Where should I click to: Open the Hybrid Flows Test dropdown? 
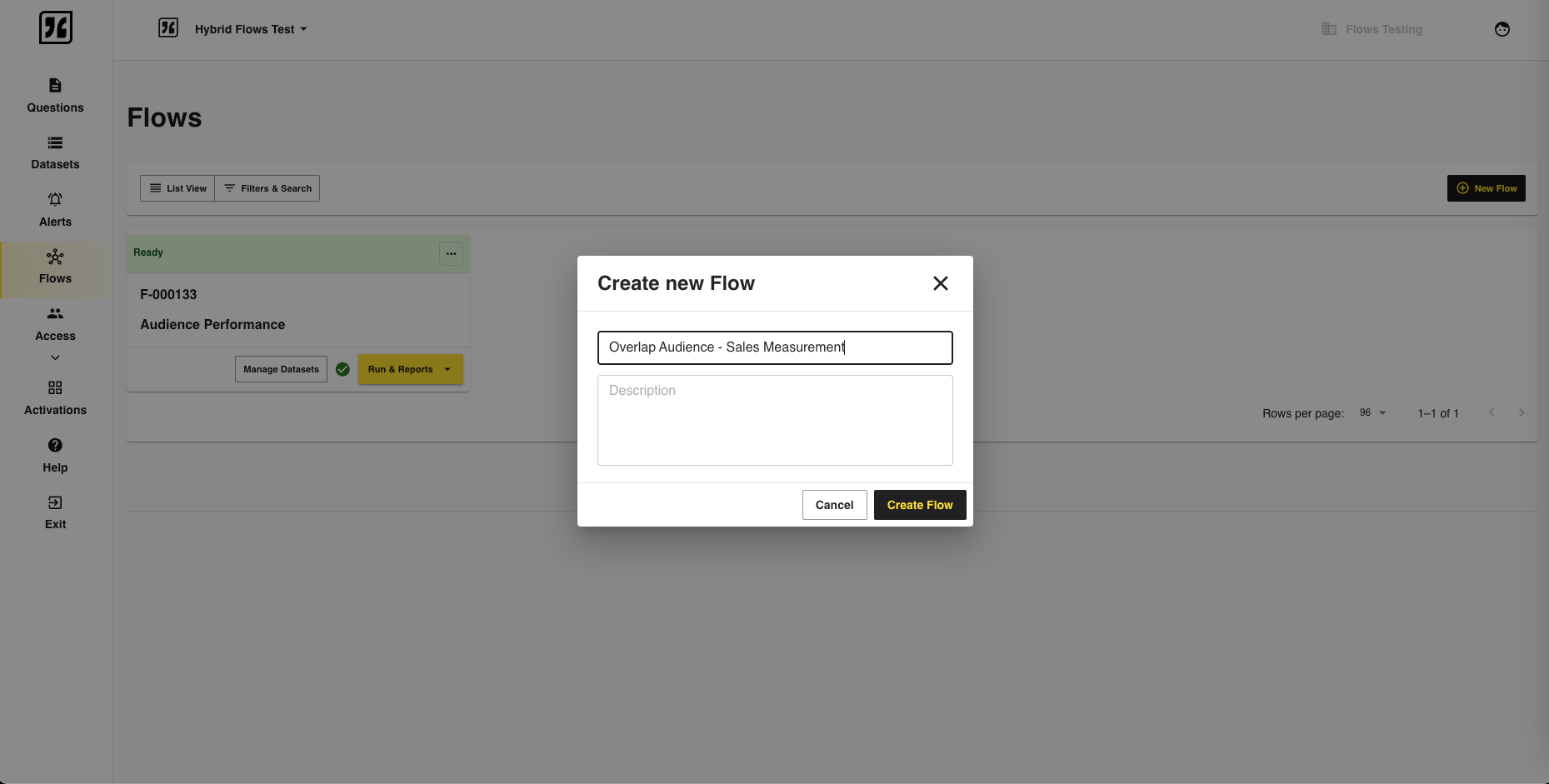[251, 29]
